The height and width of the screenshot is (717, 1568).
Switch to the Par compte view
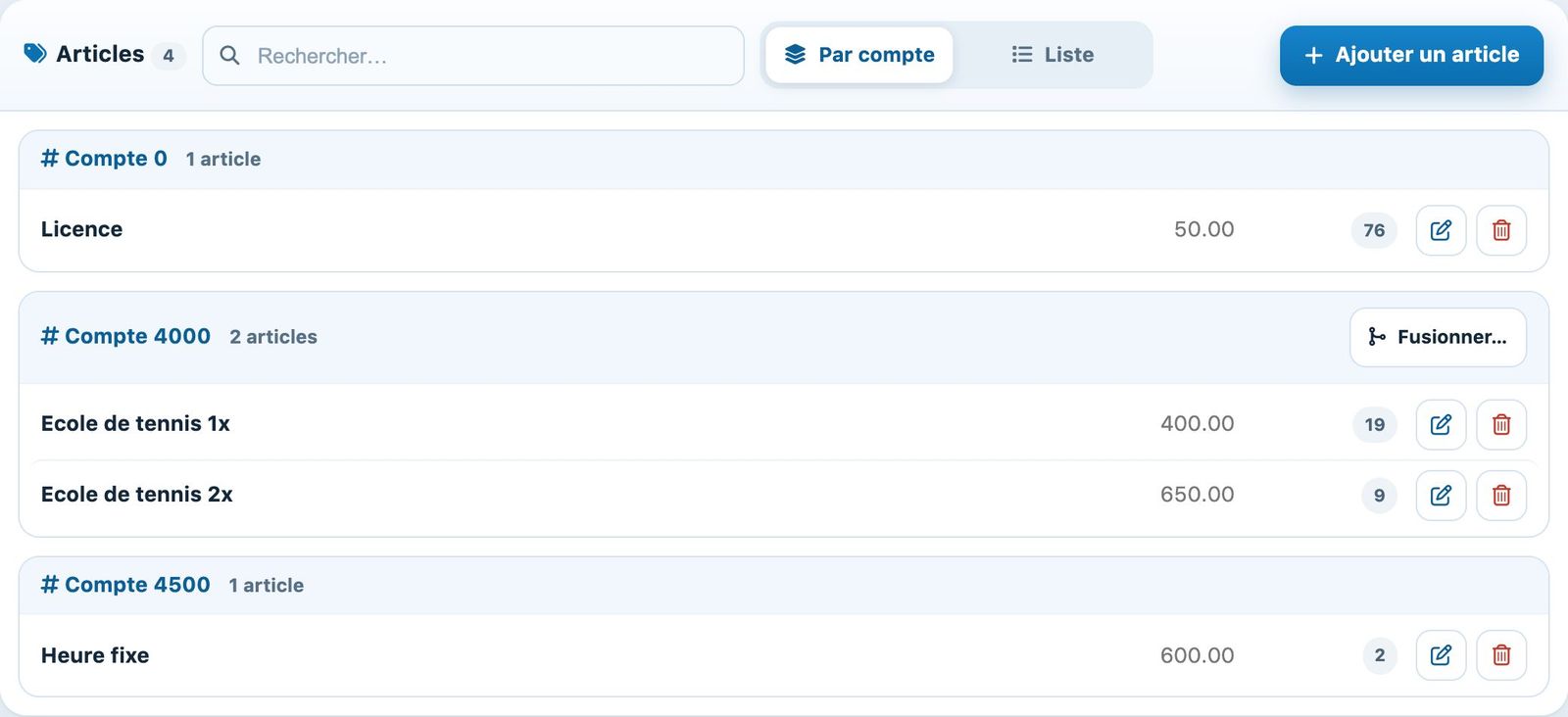pyautogui.click(x=859, y=55)
